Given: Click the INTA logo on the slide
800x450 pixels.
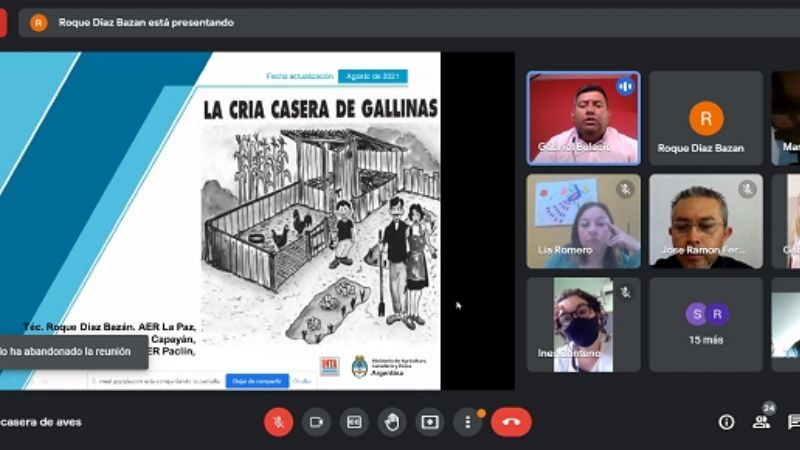Looking at the screenshot, I should coord(330,366).
